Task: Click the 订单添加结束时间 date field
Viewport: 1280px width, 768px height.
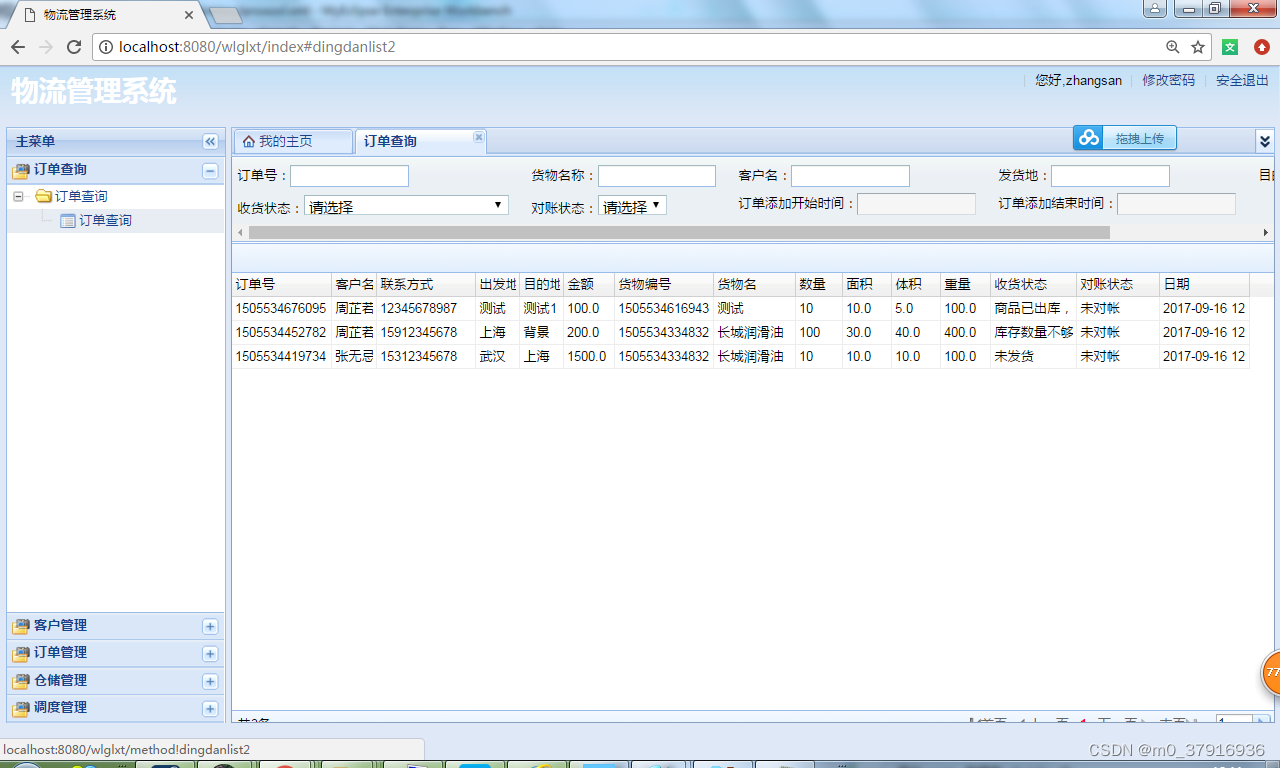Action: (x=1176, y=204)
